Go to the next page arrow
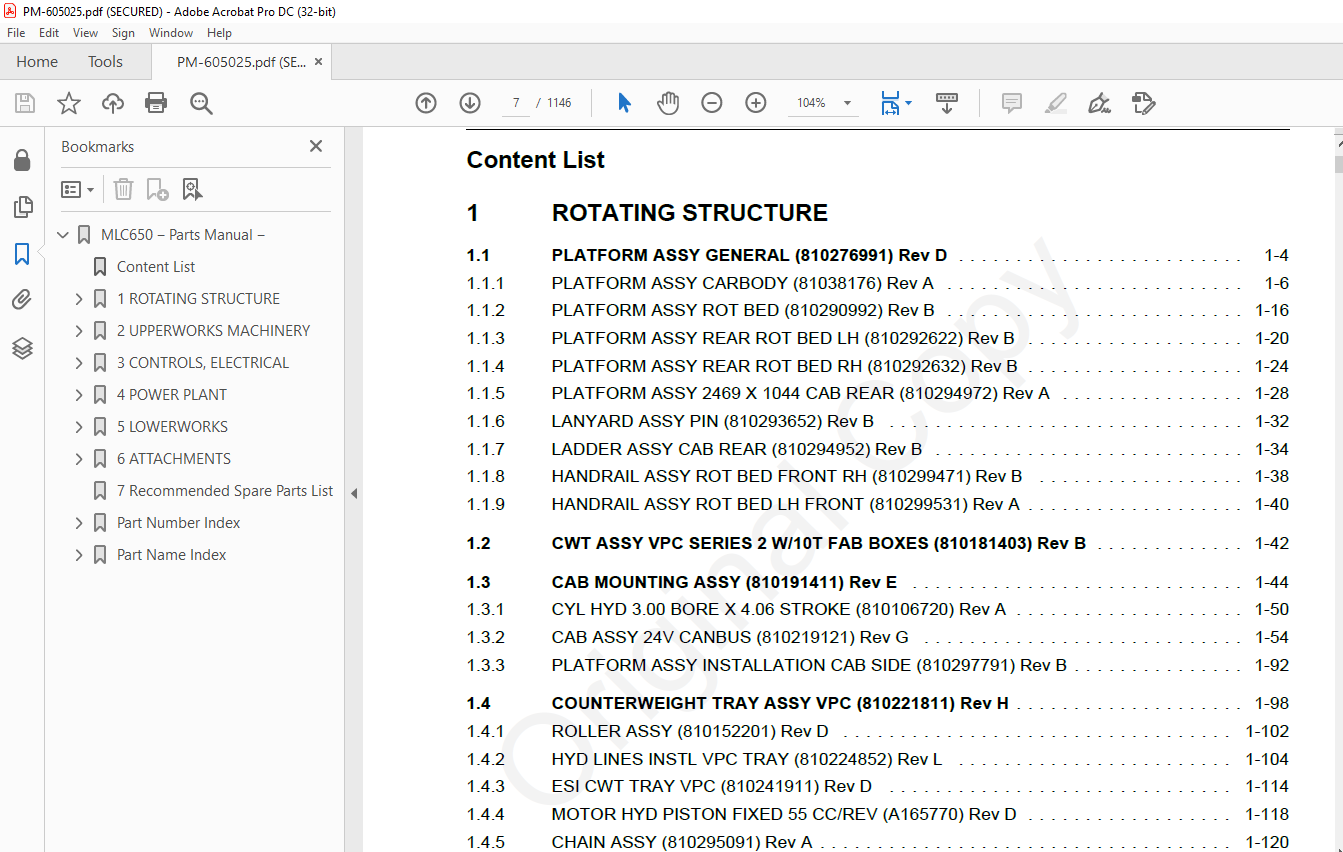The width and height of the screenshot is (1343, 852). click(470, 103)
